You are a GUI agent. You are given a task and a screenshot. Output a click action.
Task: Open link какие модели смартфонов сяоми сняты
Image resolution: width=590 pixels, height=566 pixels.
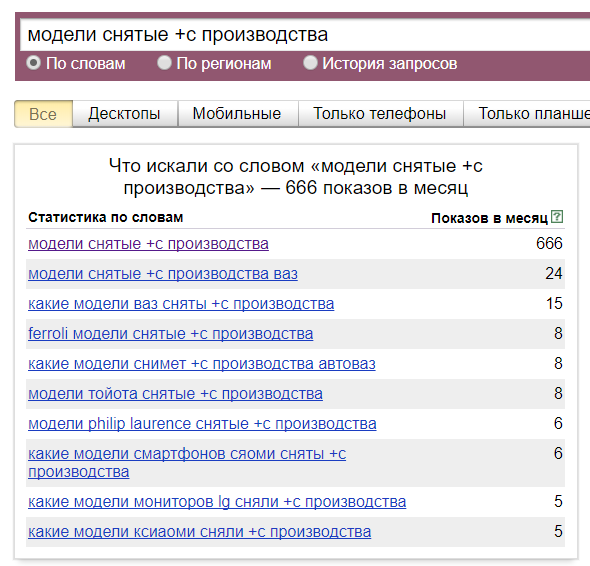pyautogui.click(x=187, y=463)
